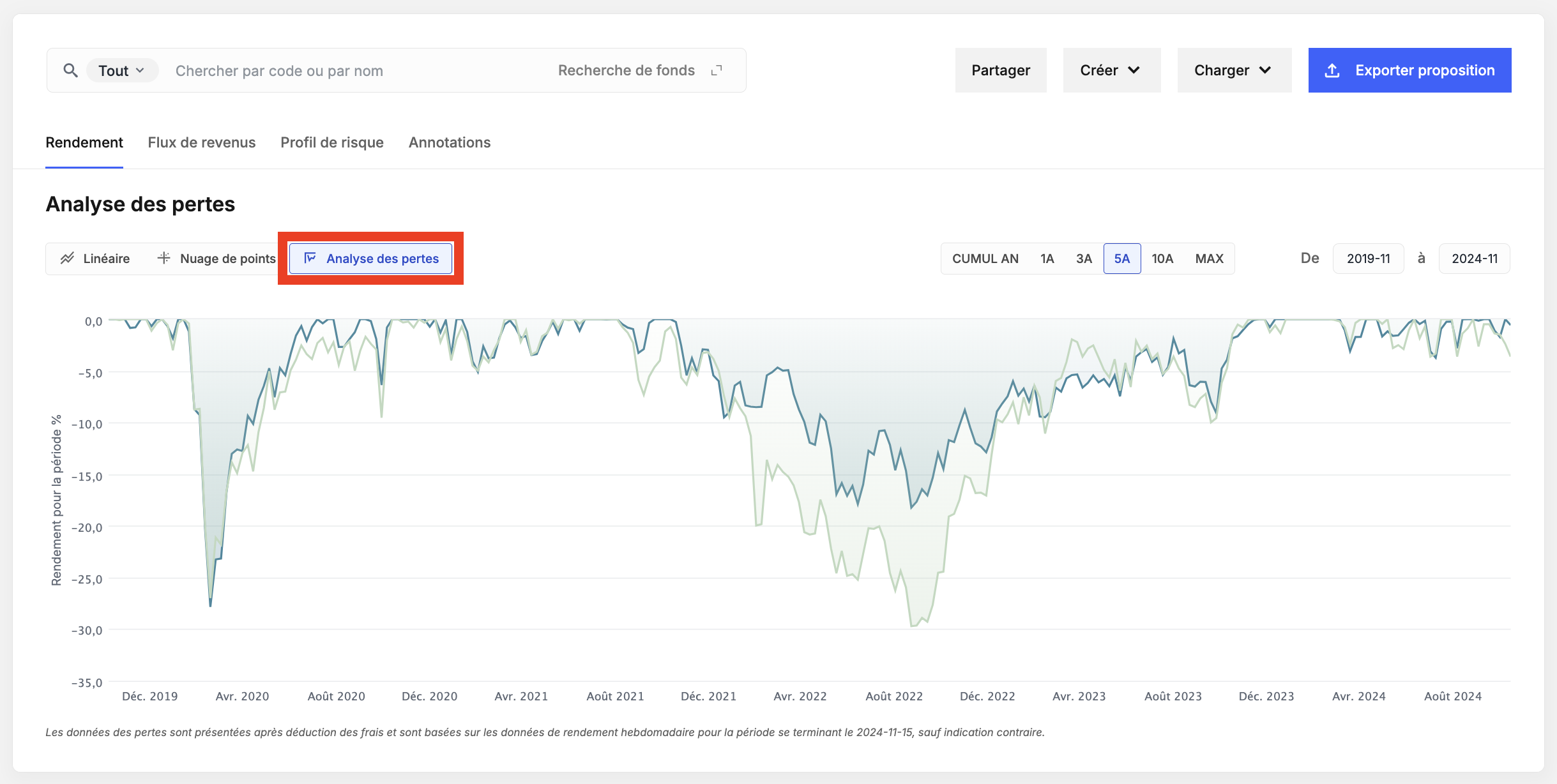Click the search magnifier icon

pos(70,70)
